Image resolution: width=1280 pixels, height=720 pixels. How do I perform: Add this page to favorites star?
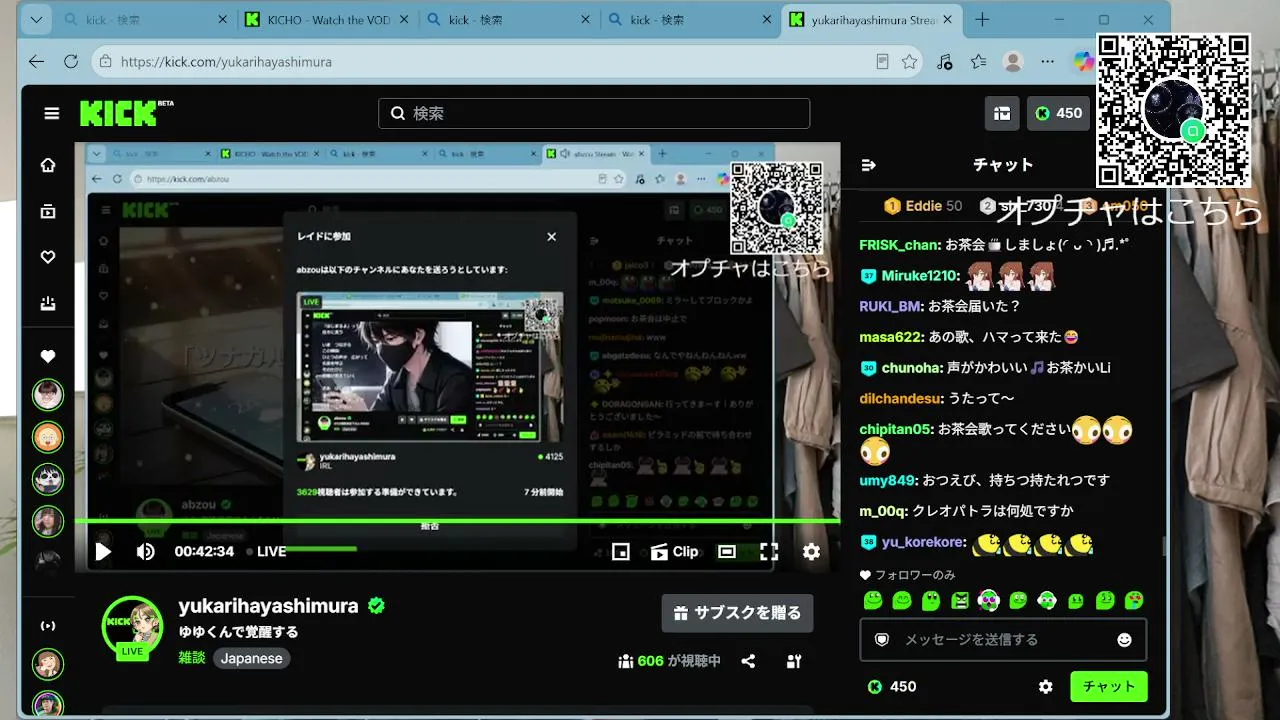[909, 61]
